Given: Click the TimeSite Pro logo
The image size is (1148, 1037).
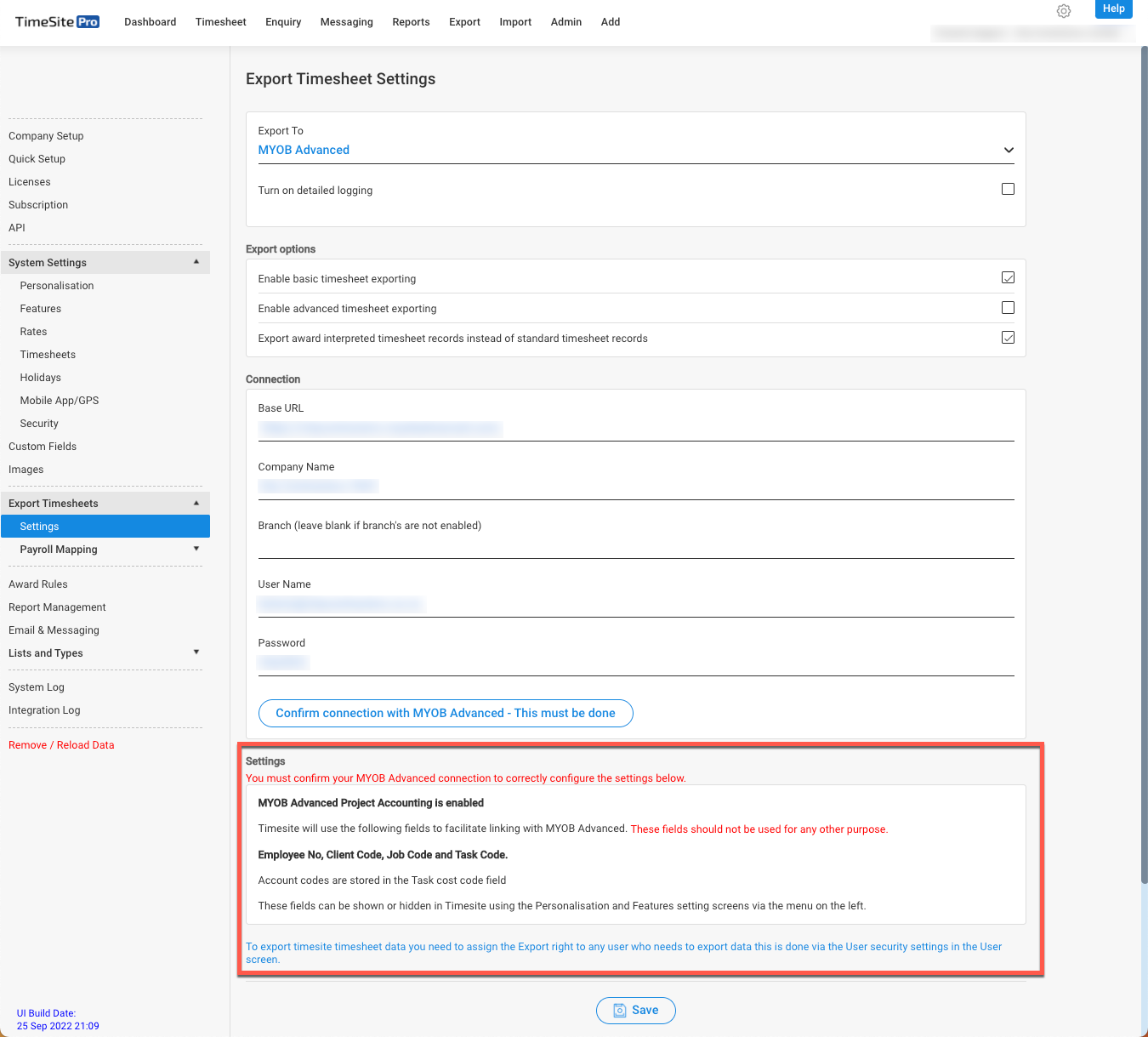Looking at the screenshot, I should coord(57,22).
